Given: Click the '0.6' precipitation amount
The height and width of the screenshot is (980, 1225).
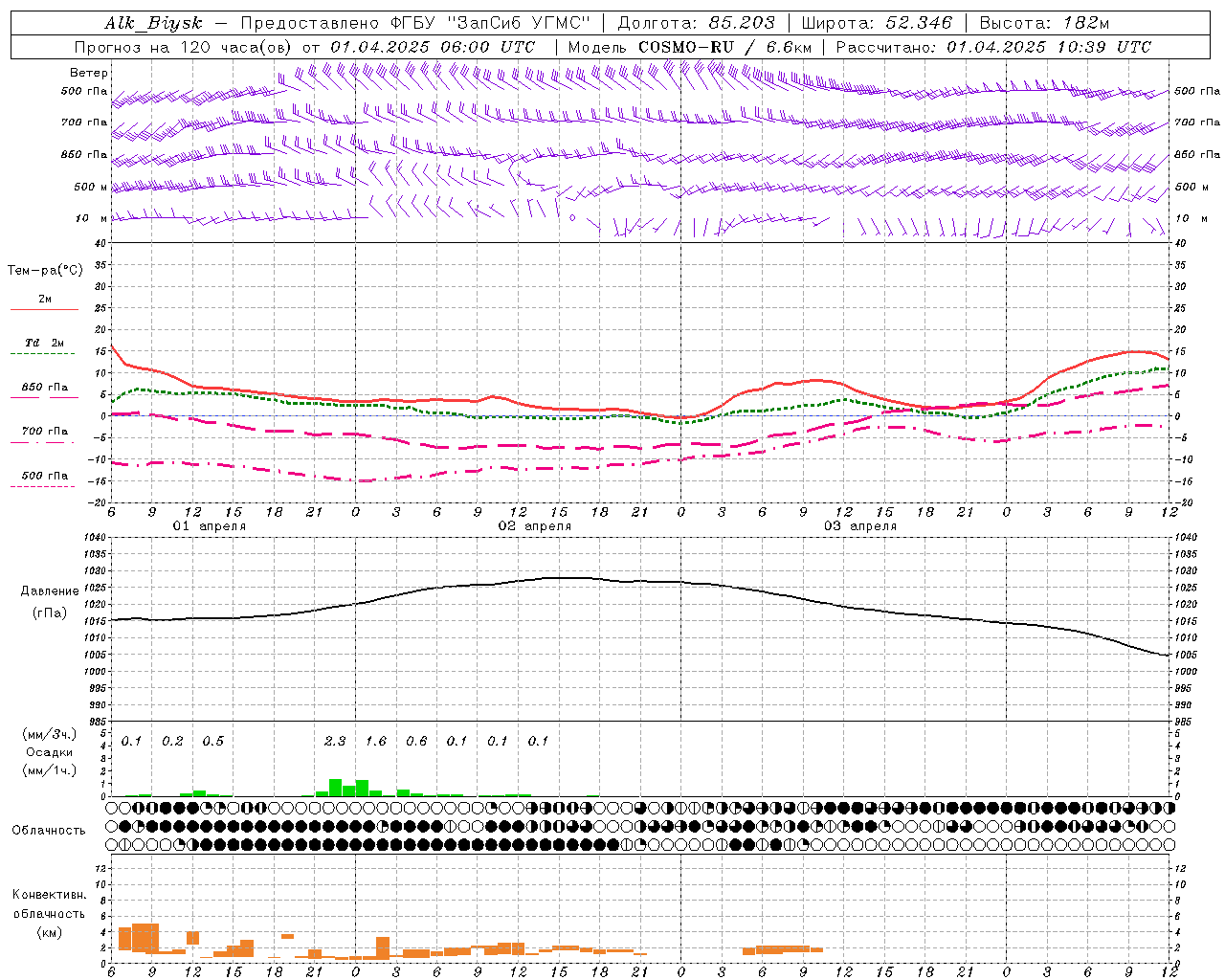Looking at the screenshot, I should point(416,741).
